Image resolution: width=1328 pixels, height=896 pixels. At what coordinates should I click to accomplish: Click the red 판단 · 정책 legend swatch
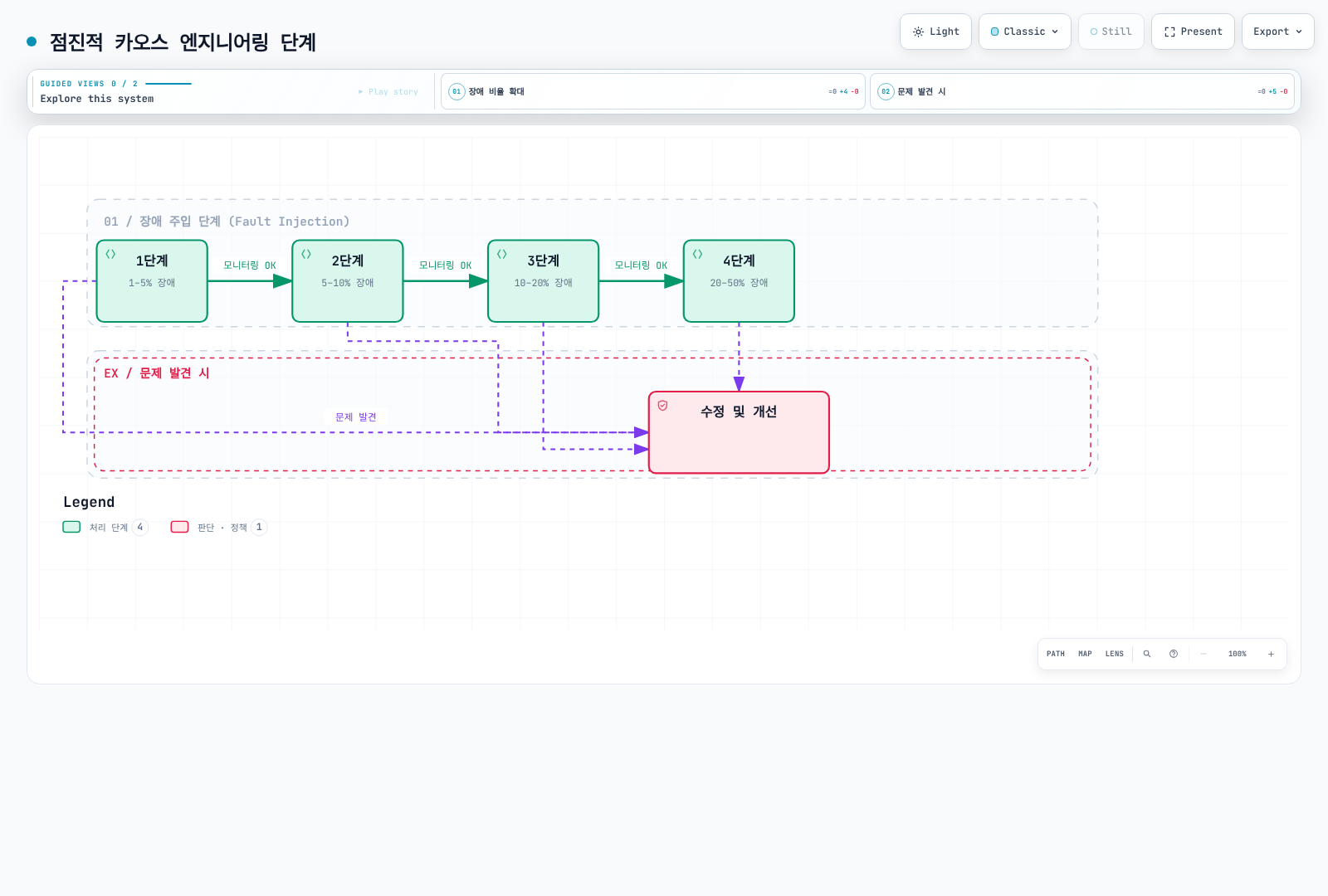click(179, 527)
